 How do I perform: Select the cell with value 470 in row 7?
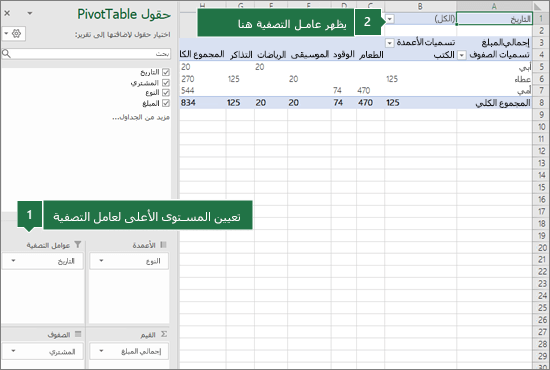tap(370, 91)
